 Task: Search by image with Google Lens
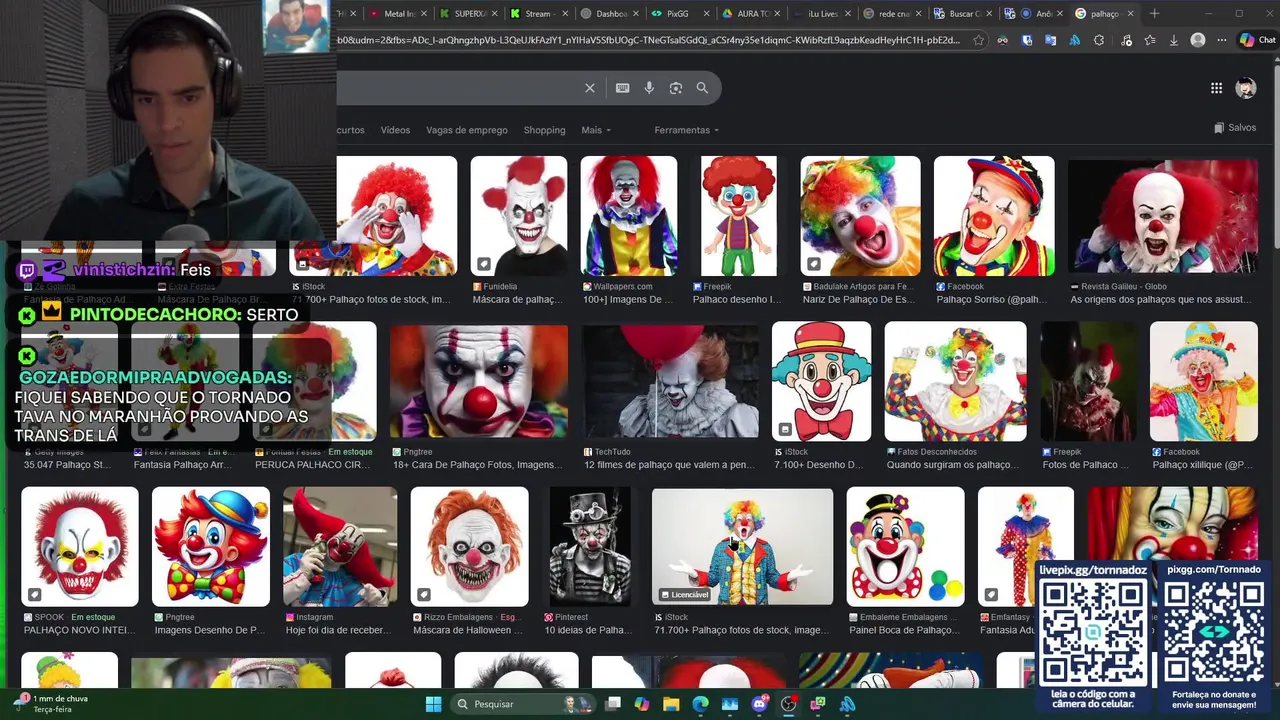click(676, 88)
